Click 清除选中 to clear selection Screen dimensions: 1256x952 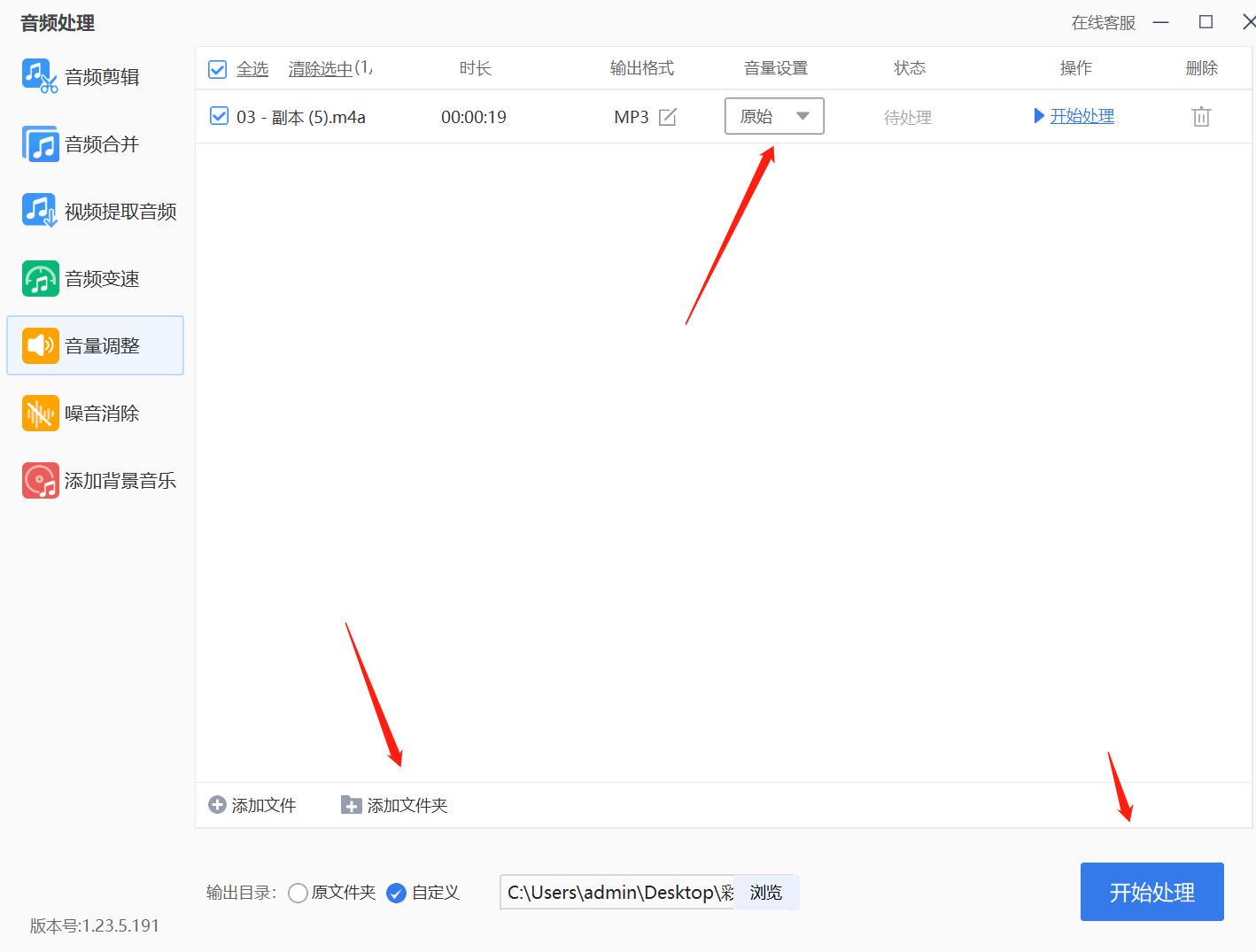pos(319,68)
